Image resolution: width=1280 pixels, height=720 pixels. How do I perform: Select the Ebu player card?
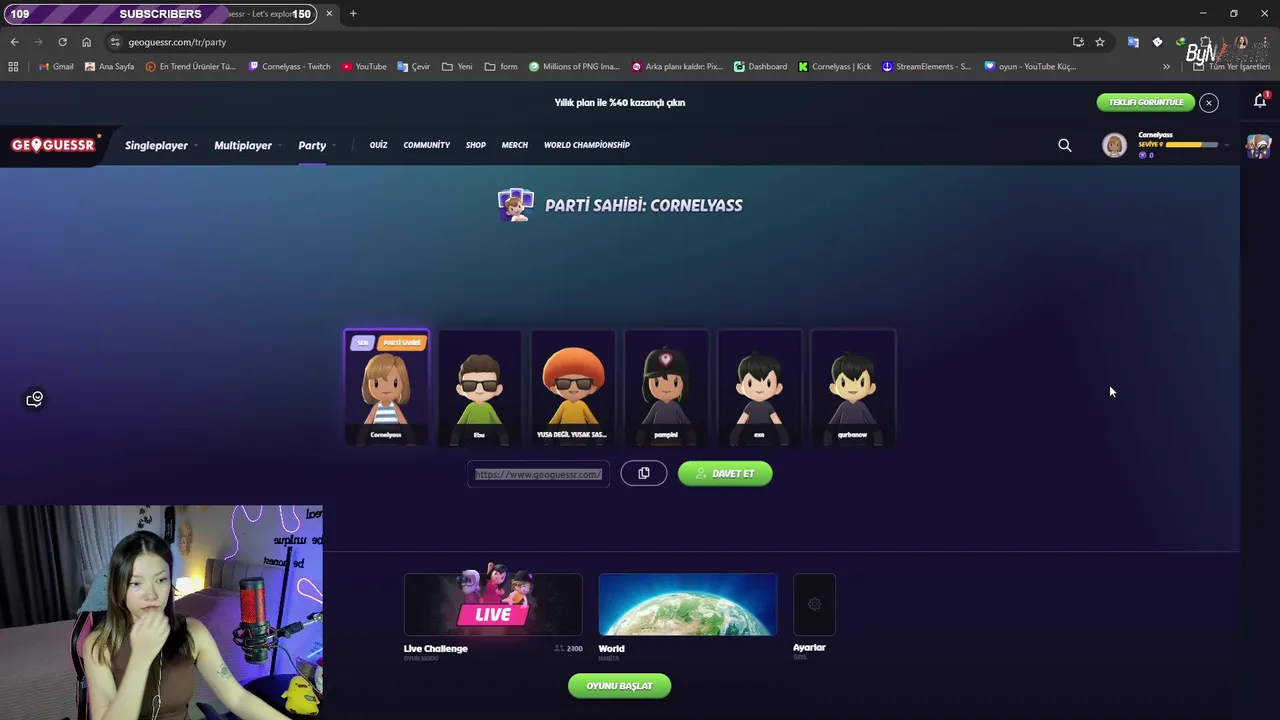click(x=479, y=387)
